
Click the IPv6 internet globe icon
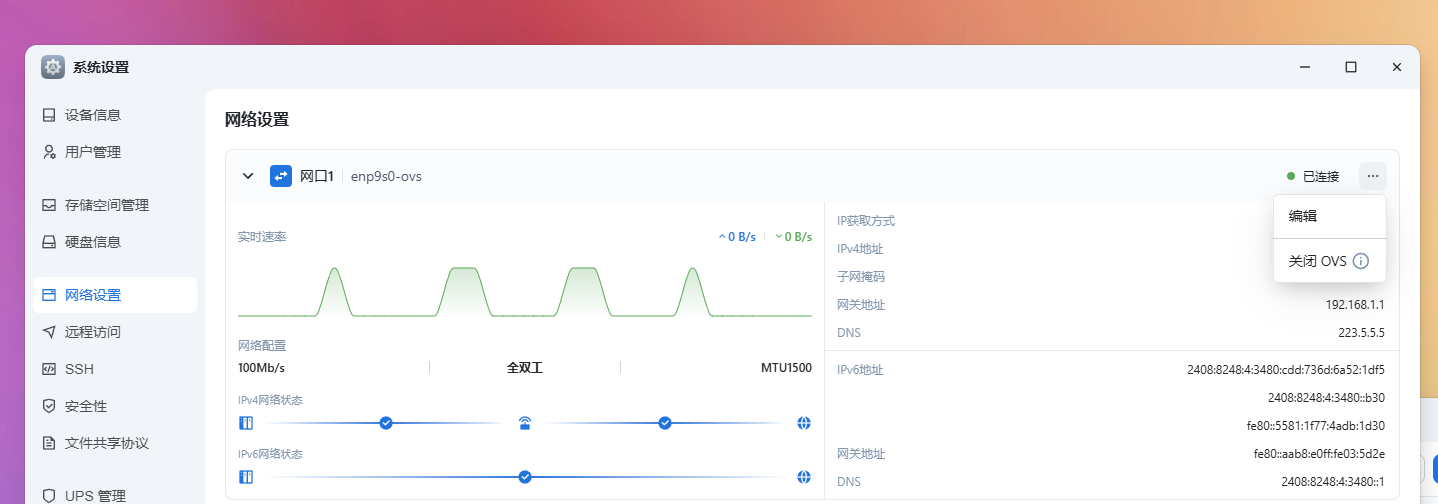(804, 477)
